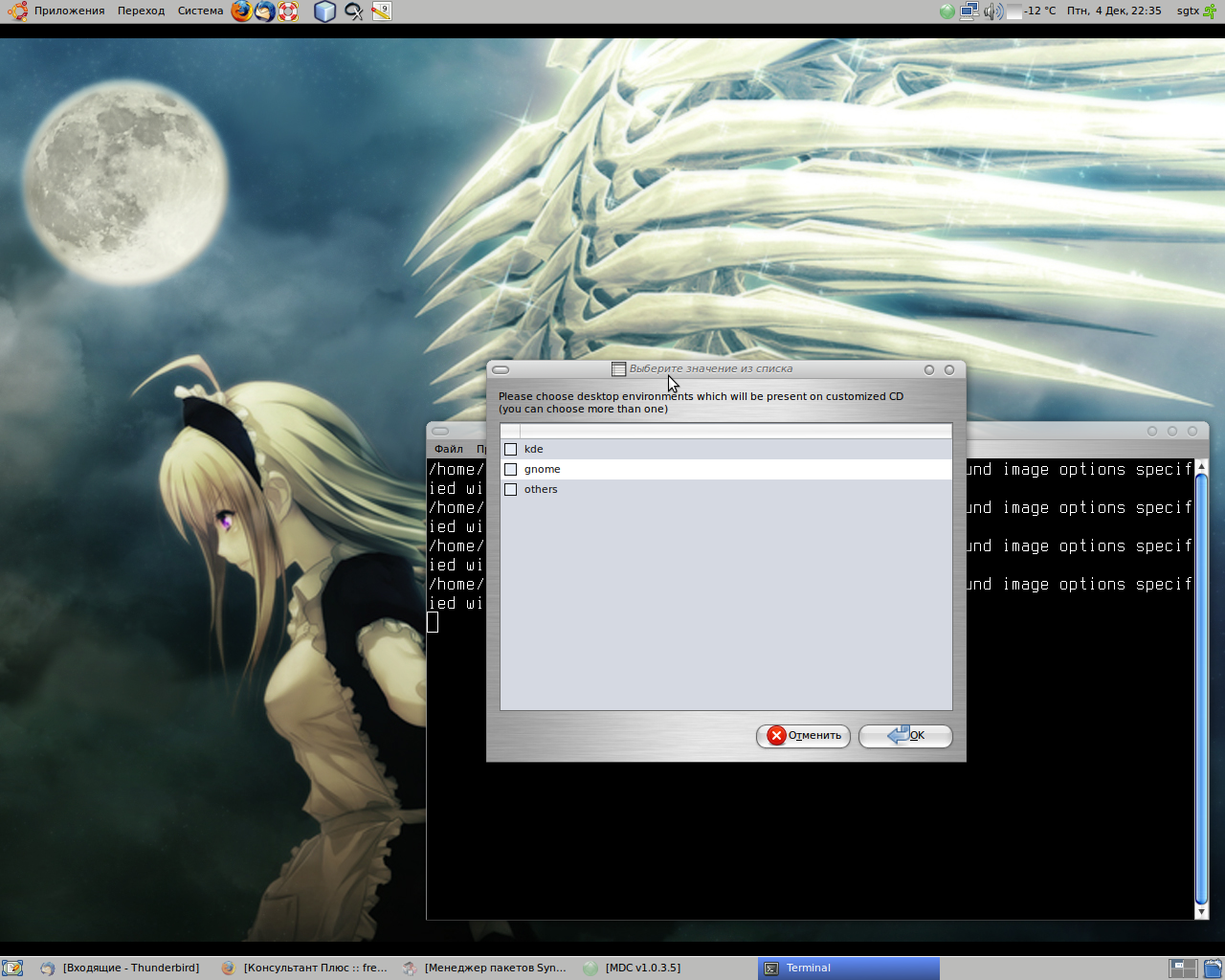The image size is (1225, 980).
Task: Click the green status orb tray icon
Action: [x=947, y=11]
